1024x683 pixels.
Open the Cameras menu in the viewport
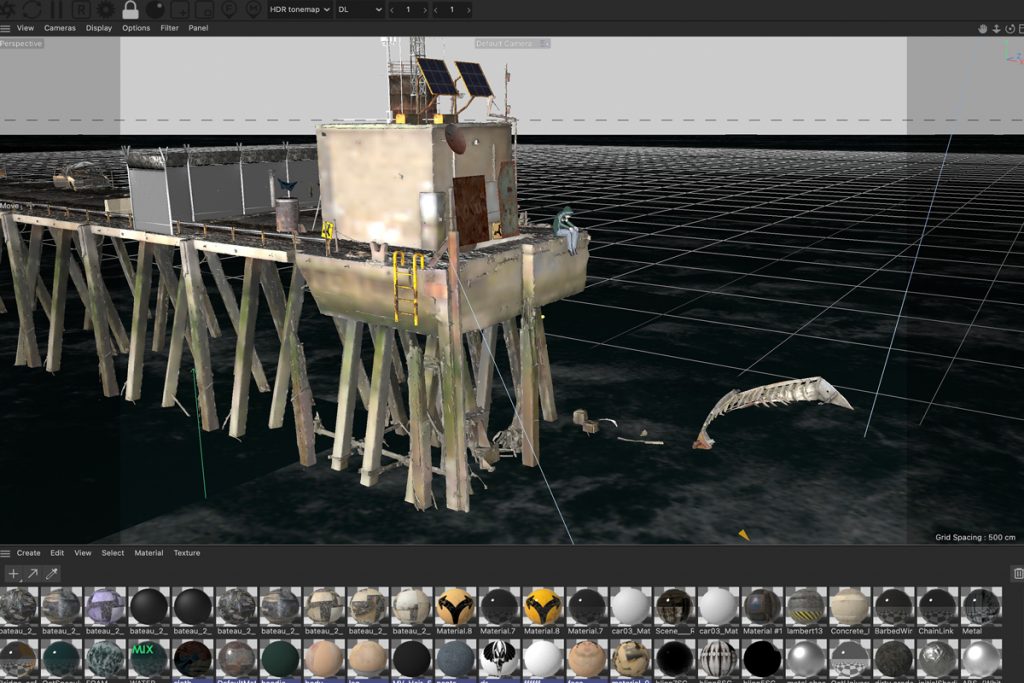(x=59, y=28)
